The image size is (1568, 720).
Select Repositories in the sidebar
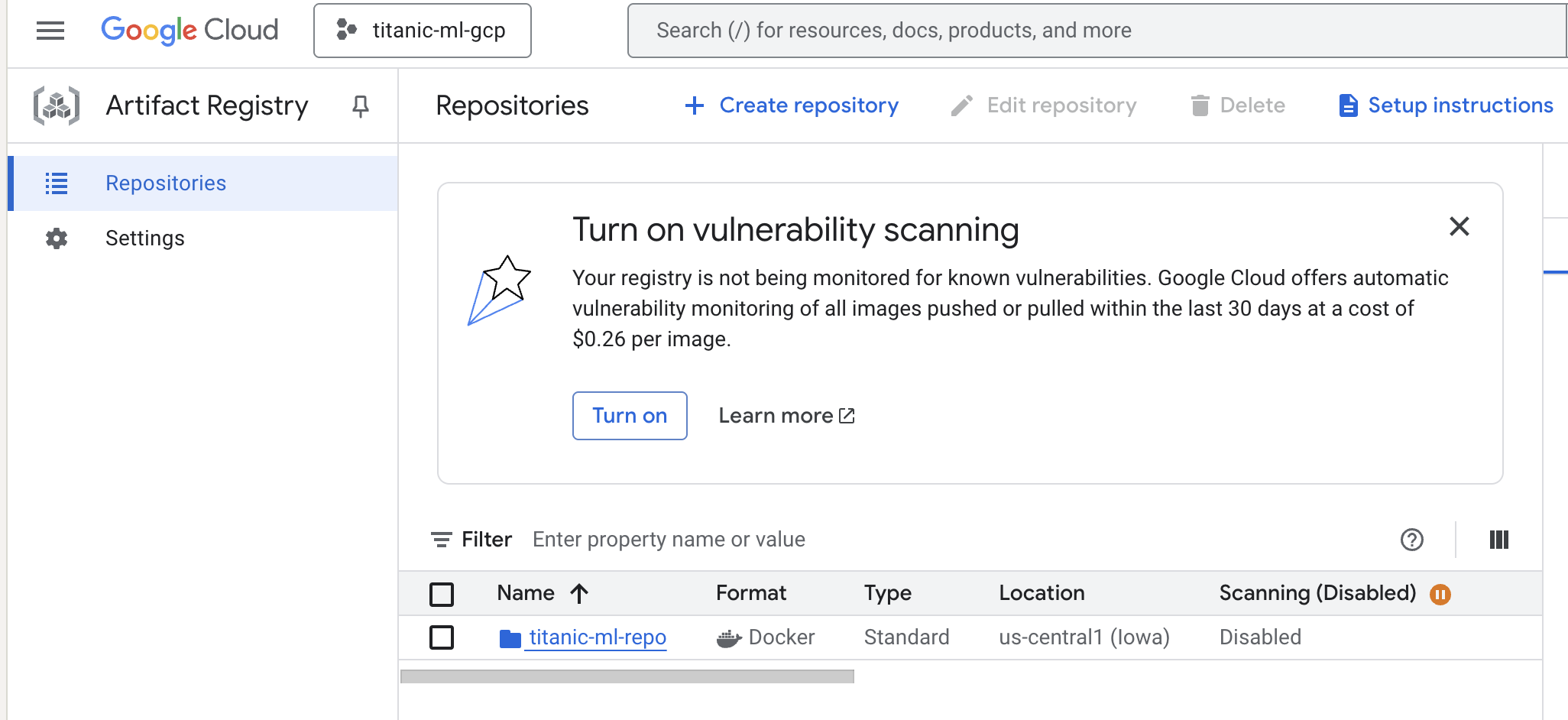click(165, 183)
